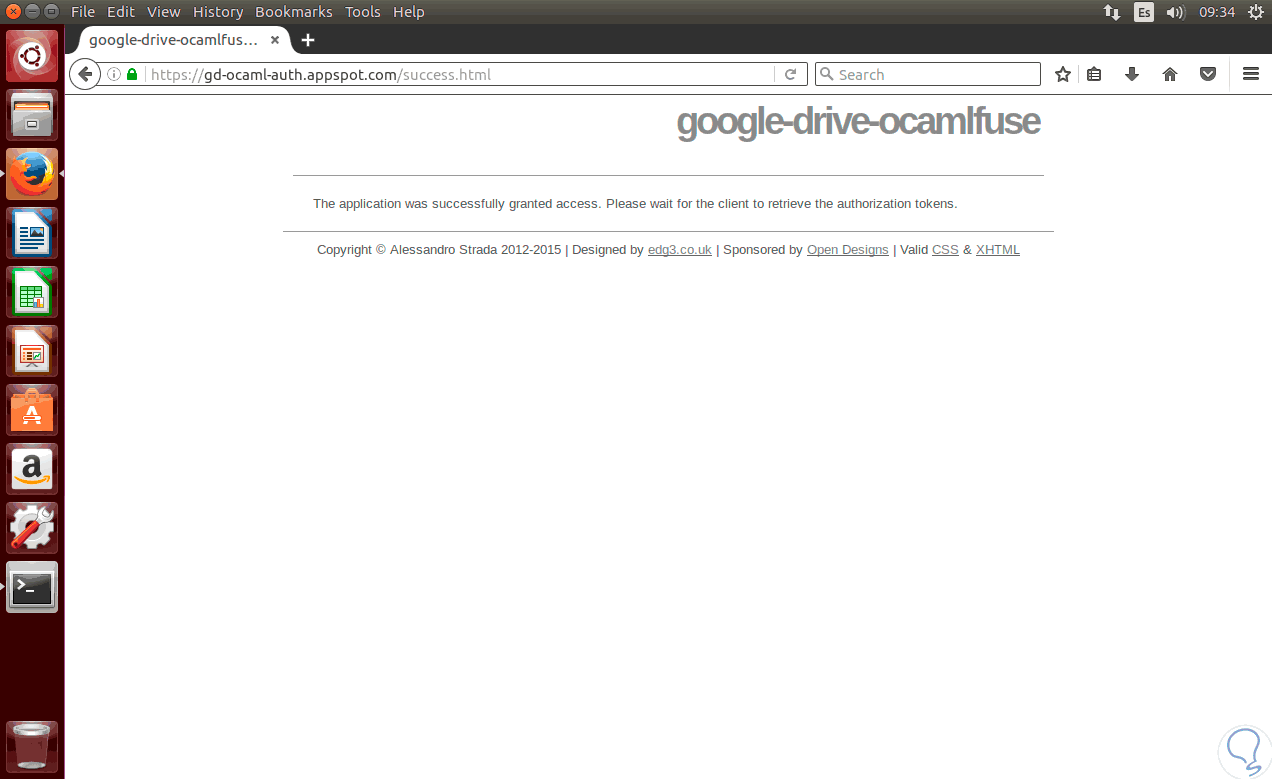Viewport: 1272px width, 779px height.
Task: Open the Edit menu
Action: point(121,12)
